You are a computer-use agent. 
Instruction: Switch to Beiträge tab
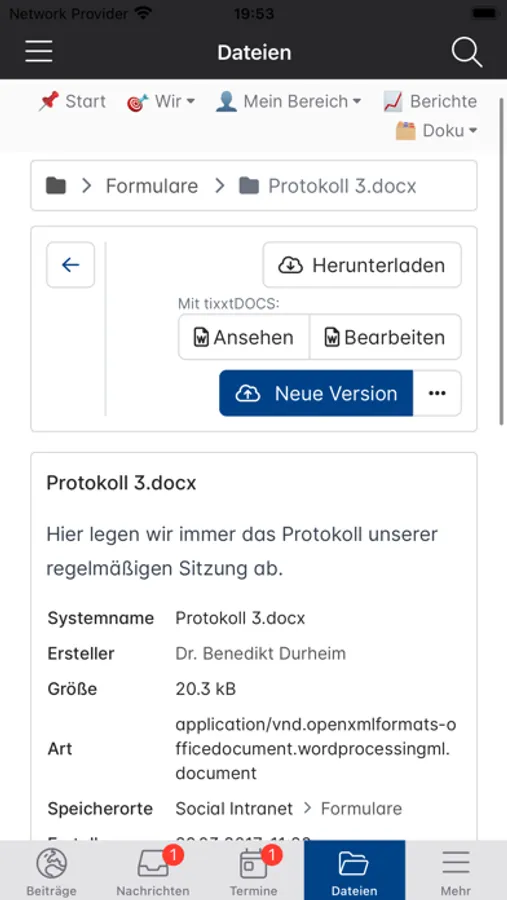(x=51, y=870)
